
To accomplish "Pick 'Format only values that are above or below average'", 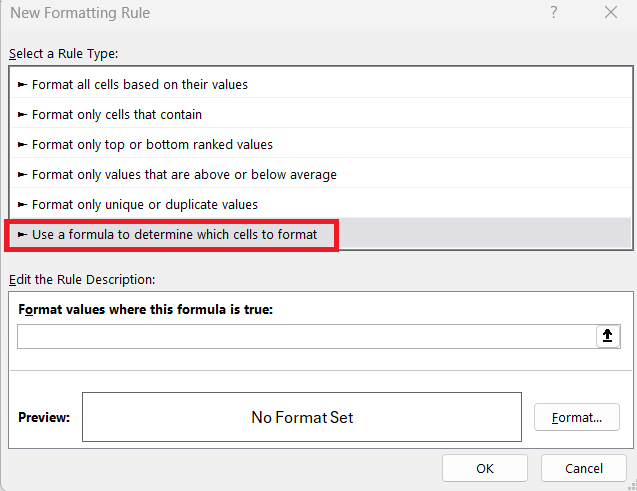I will (321, 175).
